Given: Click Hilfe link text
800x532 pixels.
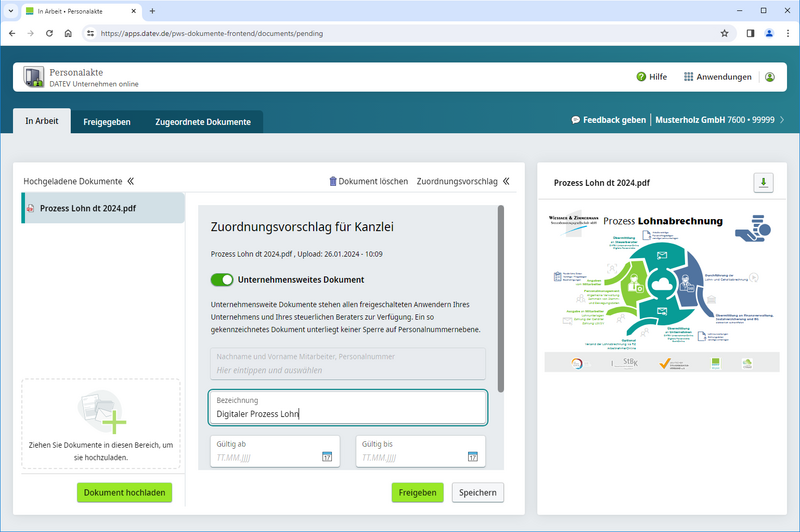Looking at the screenshot, I should [x=658, y=77].
